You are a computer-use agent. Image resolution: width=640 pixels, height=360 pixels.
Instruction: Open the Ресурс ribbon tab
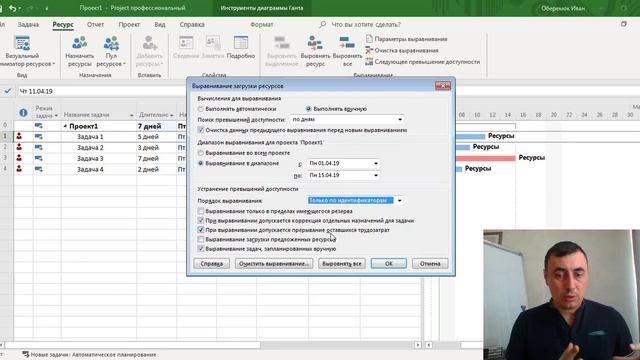(x=63, y=24)
